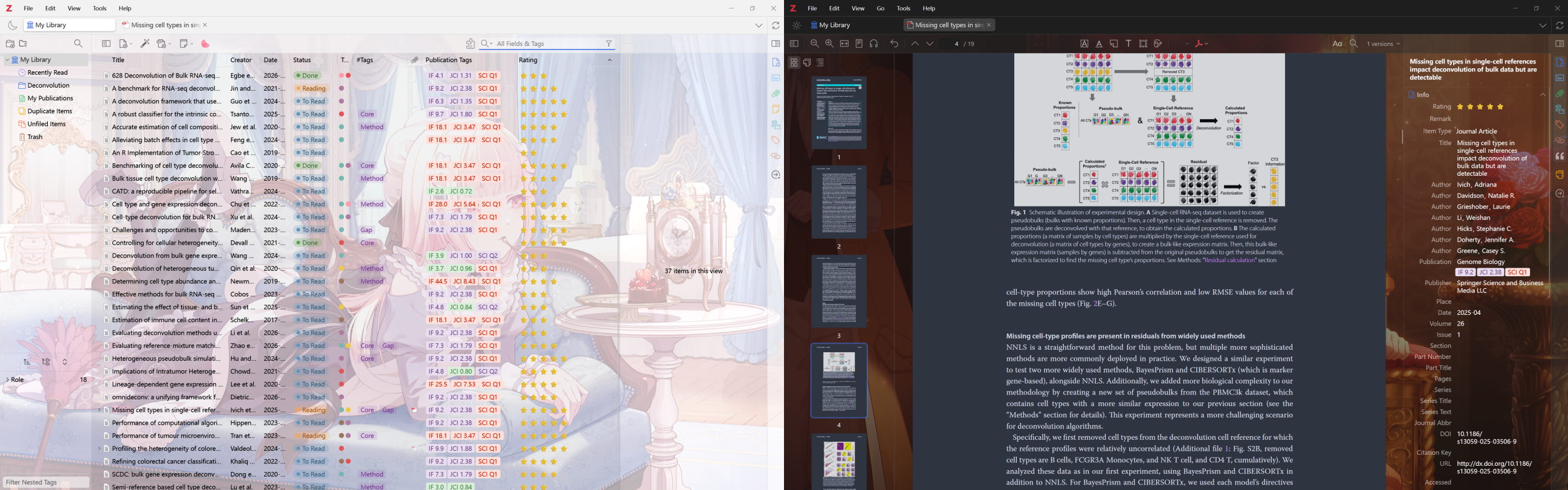Sort the item list by Status column
This screenshot has height=490, width=1568.
coord(302,60)
